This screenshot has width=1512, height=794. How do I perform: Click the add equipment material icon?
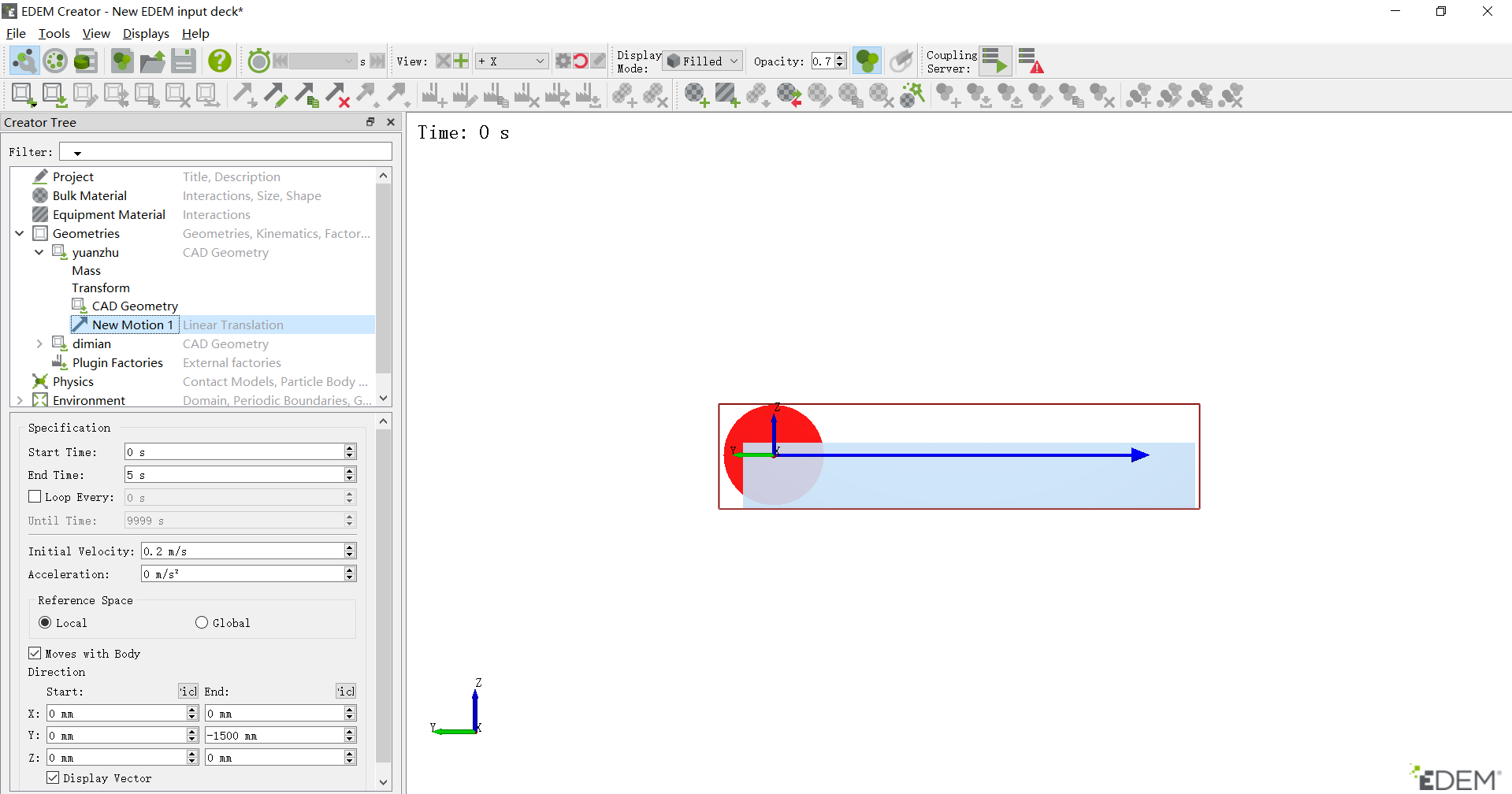click(x=727, y=95)
